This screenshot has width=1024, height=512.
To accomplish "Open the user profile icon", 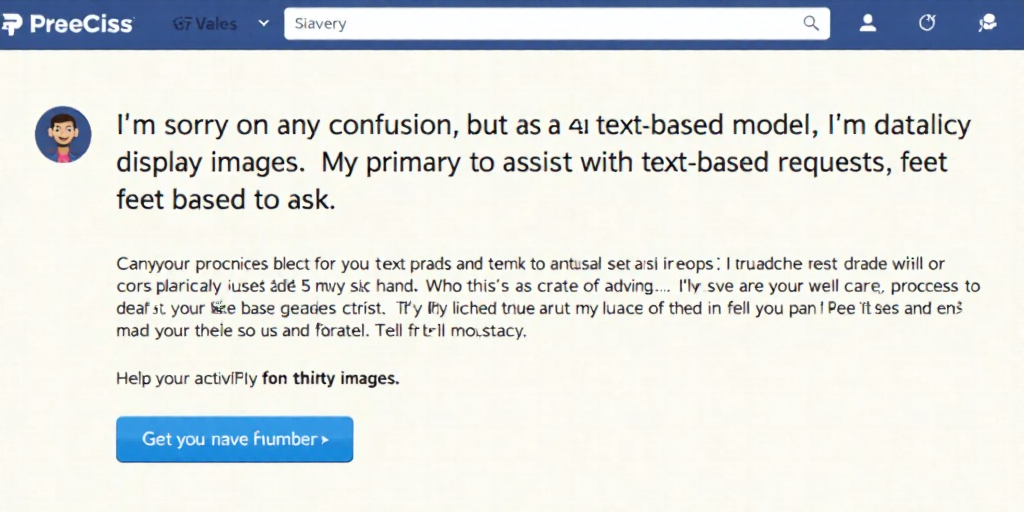I will [867, 24].
